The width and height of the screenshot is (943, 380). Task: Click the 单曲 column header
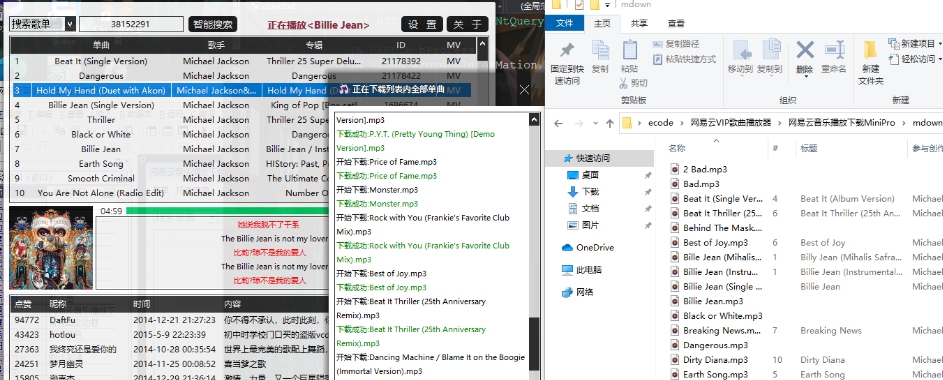101,45
